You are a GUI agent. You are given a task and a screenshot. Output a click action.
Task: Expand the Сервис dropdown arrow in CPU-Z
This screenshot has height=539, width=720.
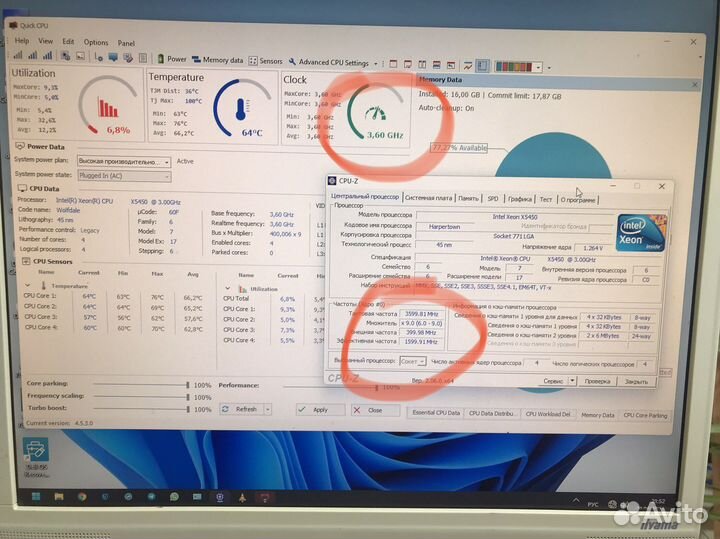tap(572, 381)
